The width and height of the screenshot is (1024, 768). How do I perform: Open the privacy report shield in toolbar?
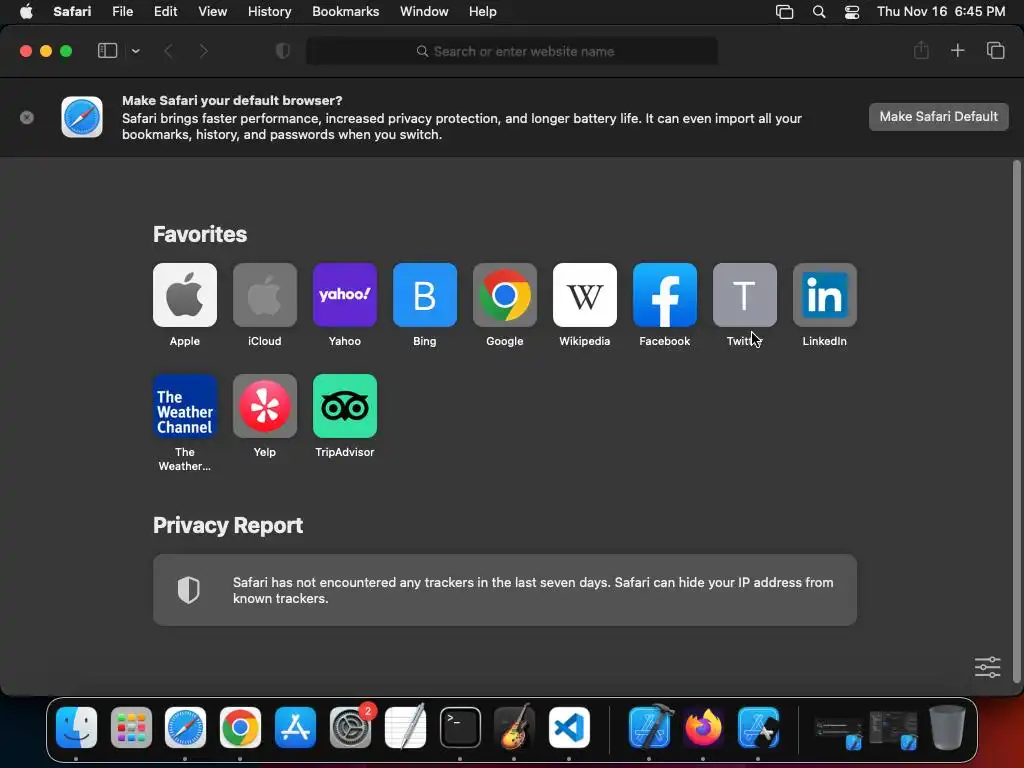[283, 51]
